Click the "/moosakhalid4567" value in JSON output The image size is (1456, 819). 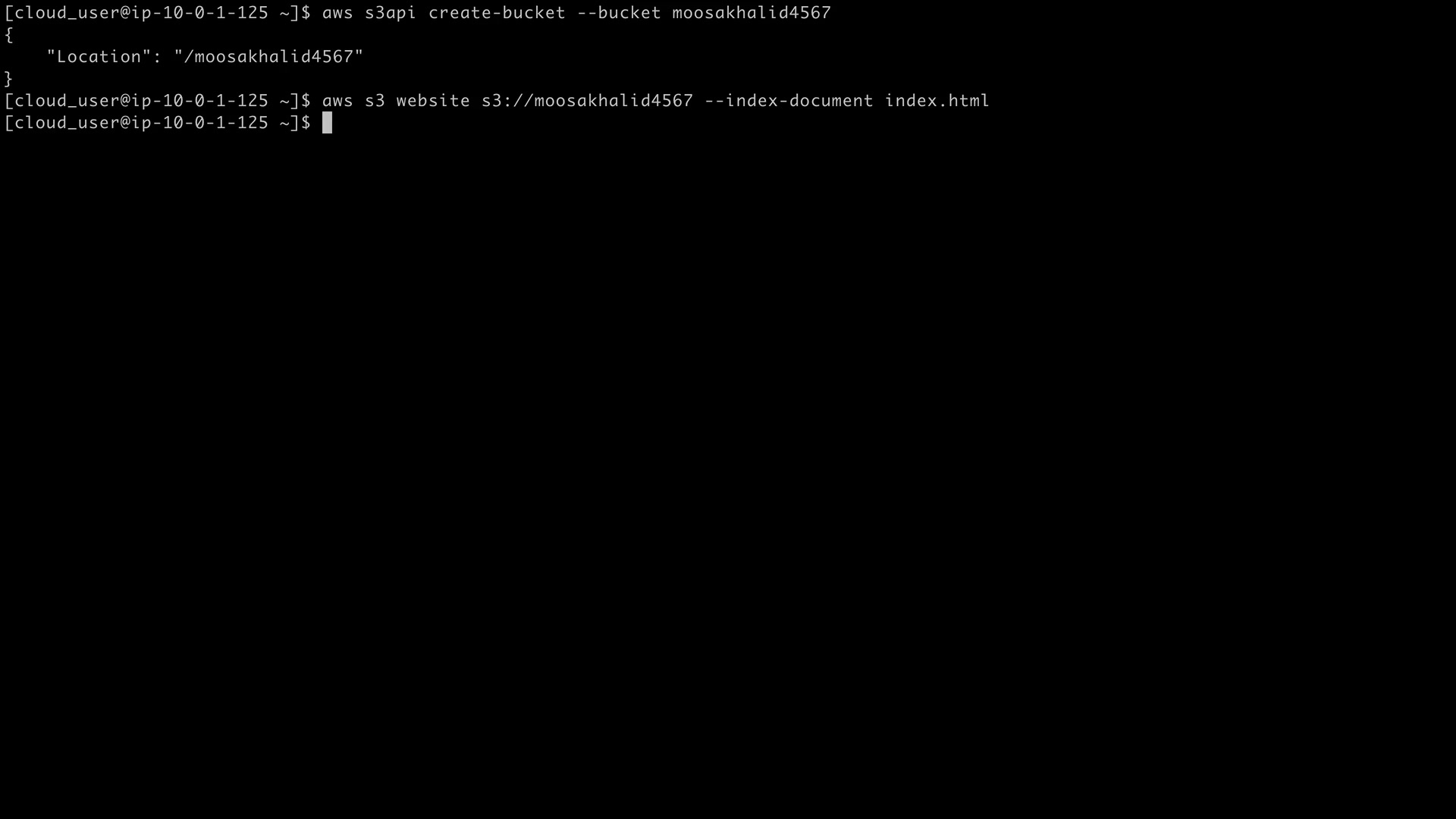point(269,57)
